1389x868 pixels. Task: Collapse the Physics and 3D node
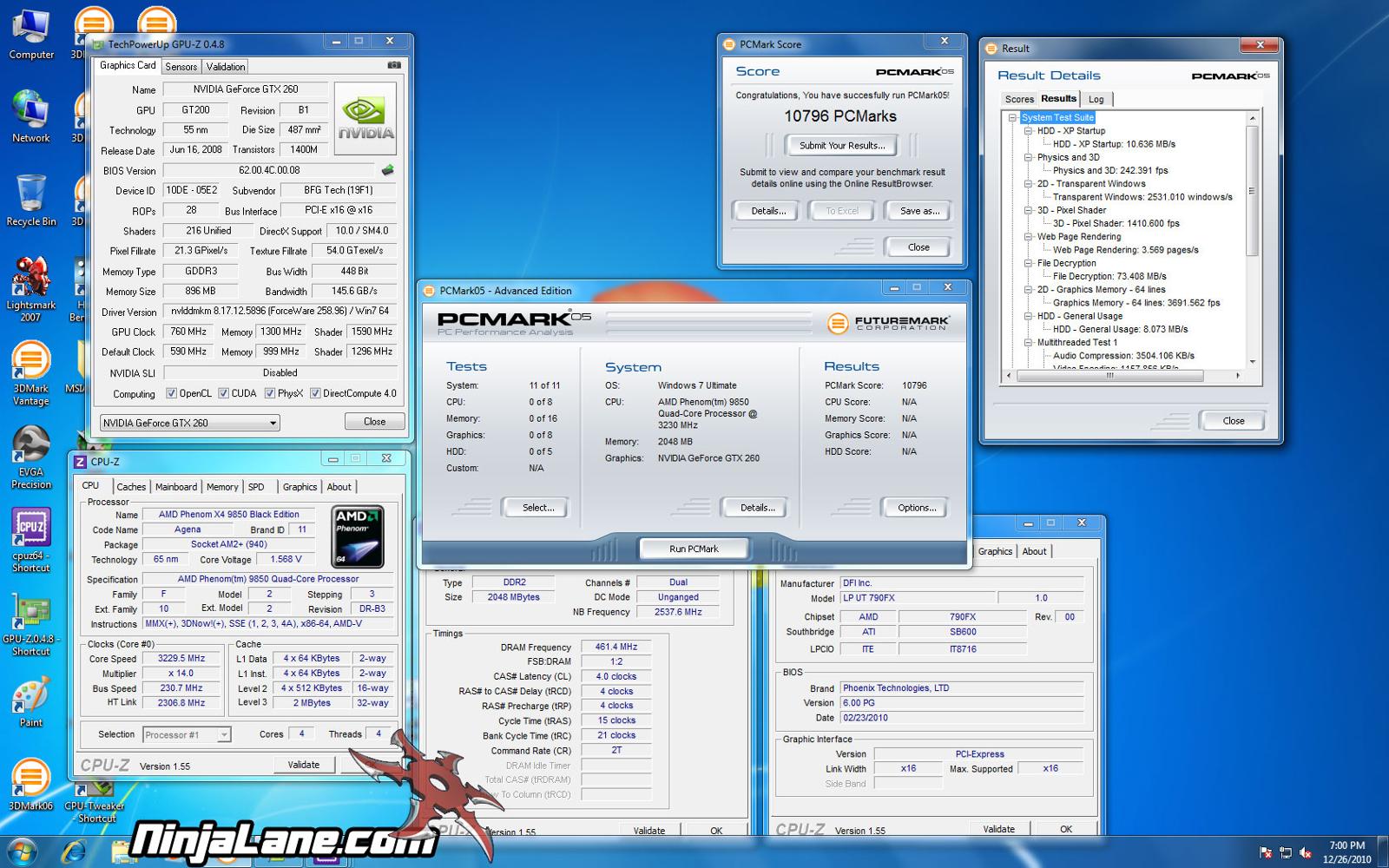pos(1028,158)
